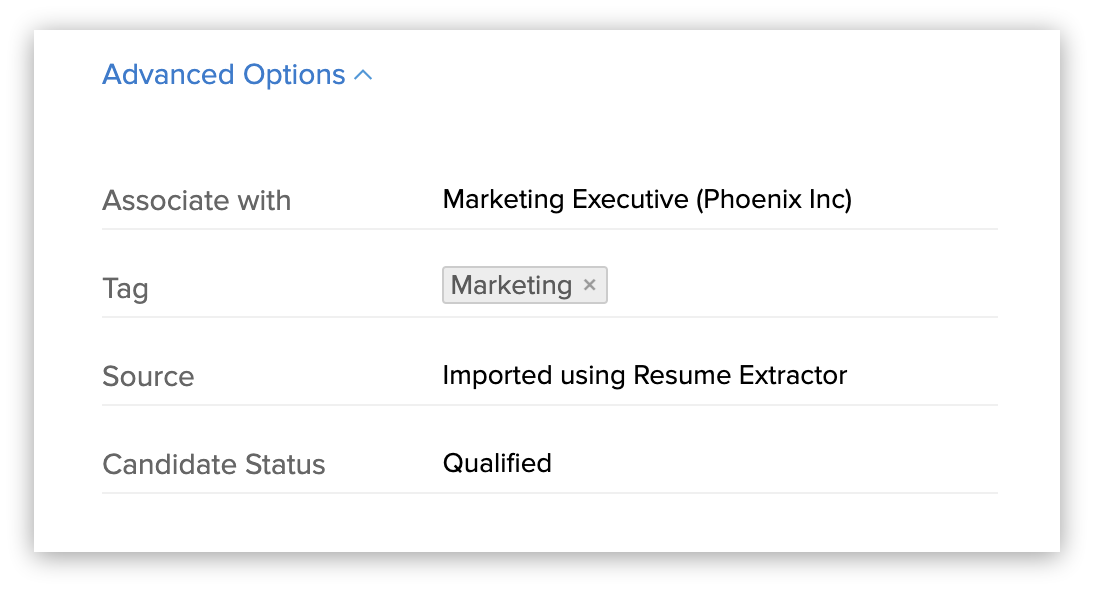Screen dimensions: 1094x590
Task: Click the Associate with label
Action: (196, 201)
